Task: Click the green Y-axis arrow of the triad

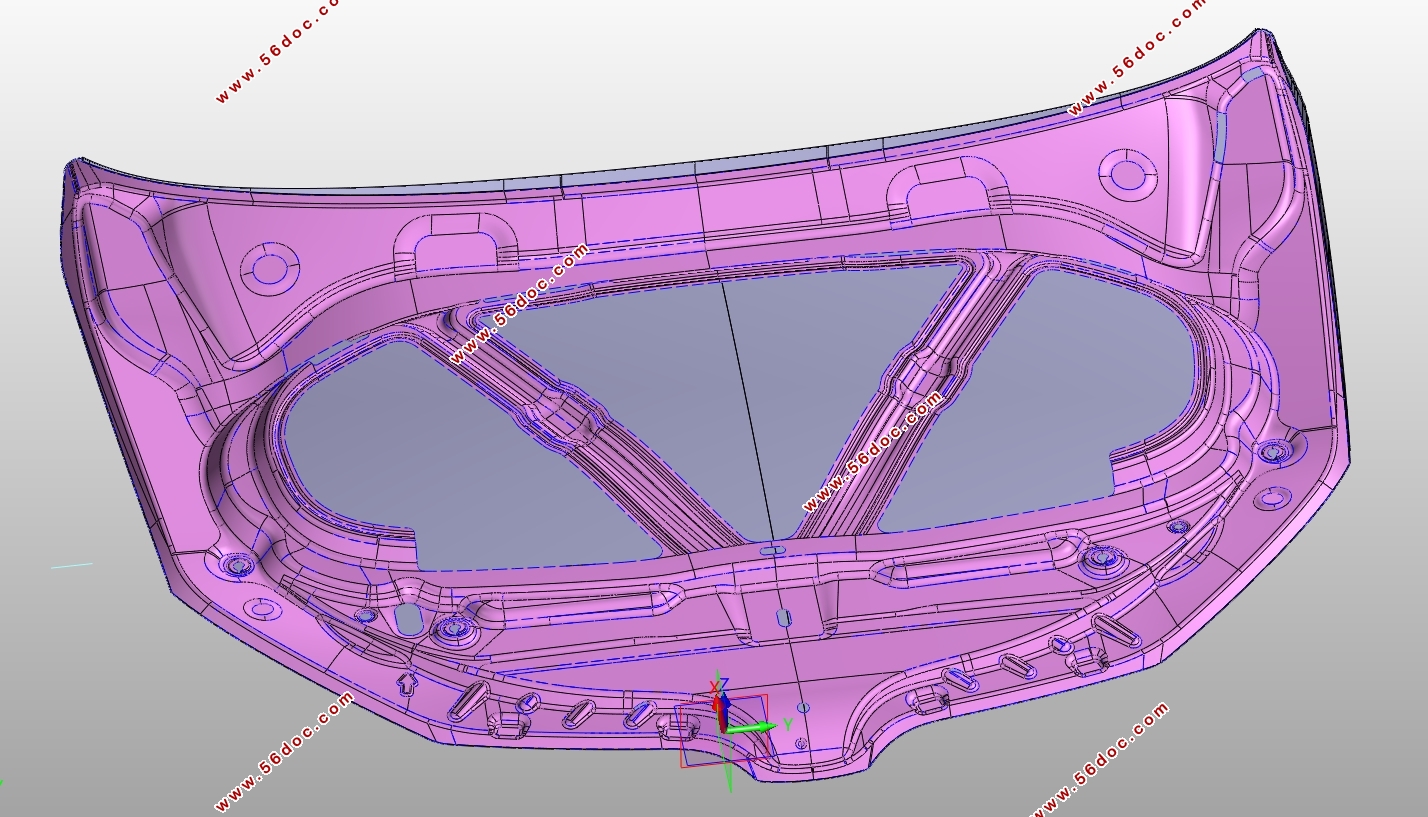Action: pyautogui.click(x=752, y=727)
